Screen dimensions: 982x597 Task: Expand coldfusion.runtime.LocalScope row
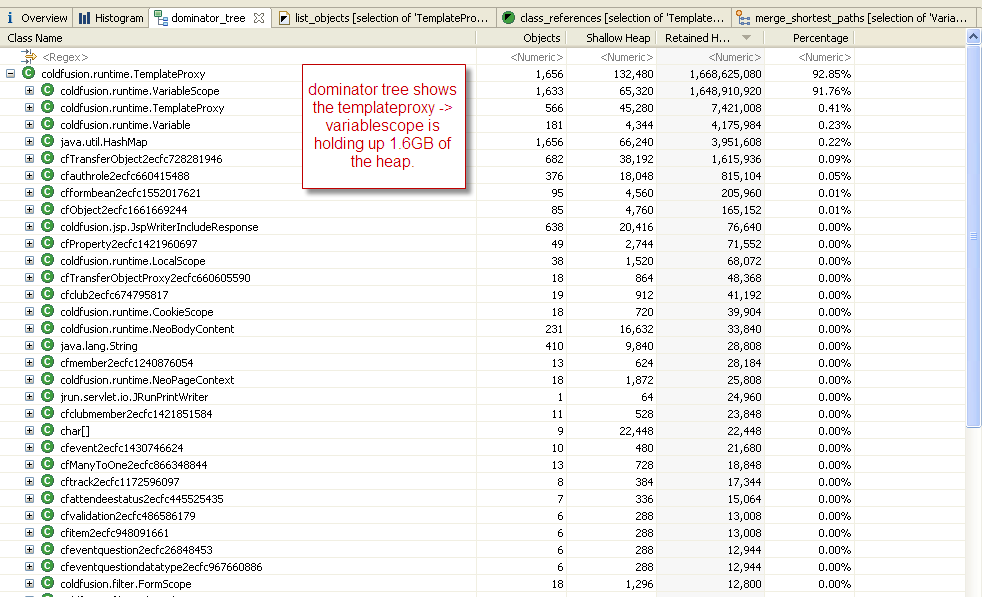pos(29,261)
